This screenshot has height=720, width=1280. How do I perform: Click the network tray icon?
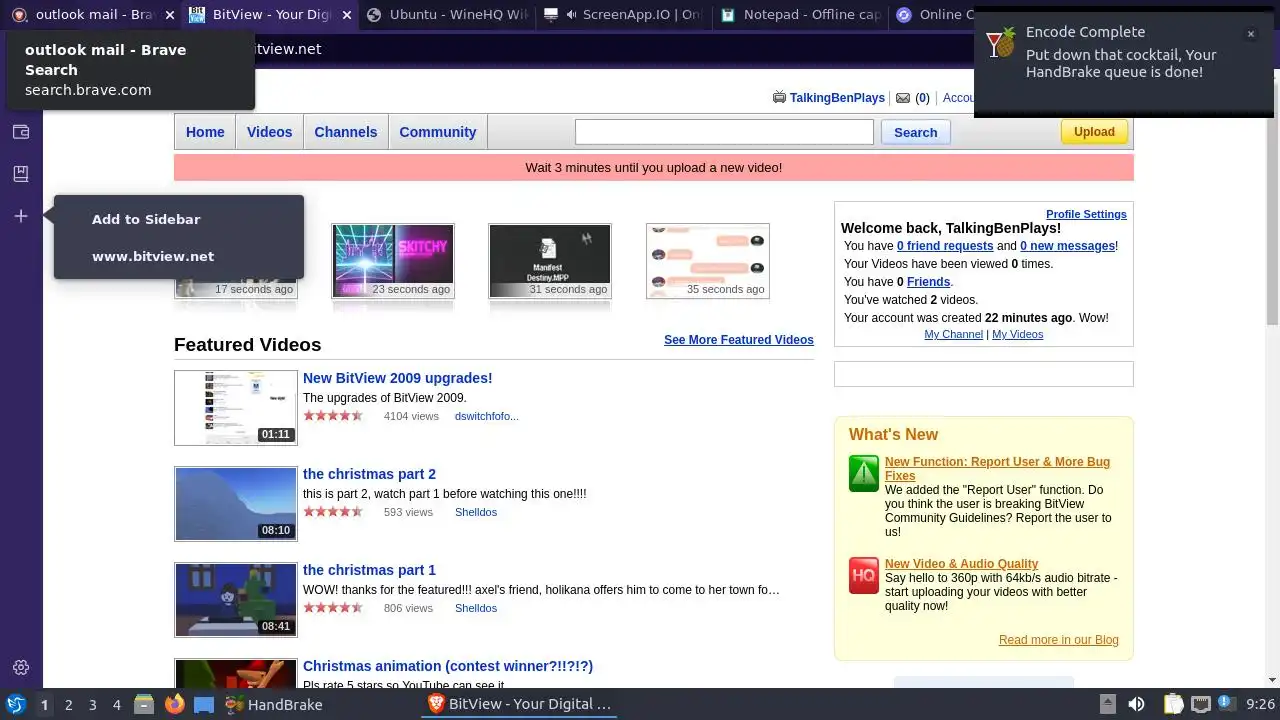[1201, 705]
